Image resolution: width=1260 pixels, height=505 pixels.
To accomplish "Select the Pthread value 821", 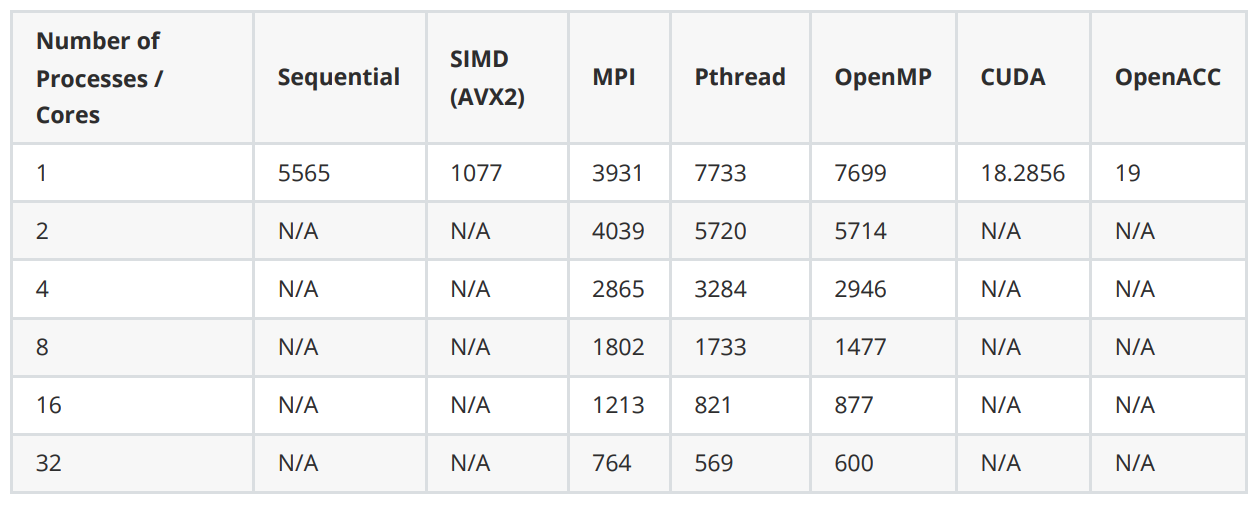I will point(713,406).
